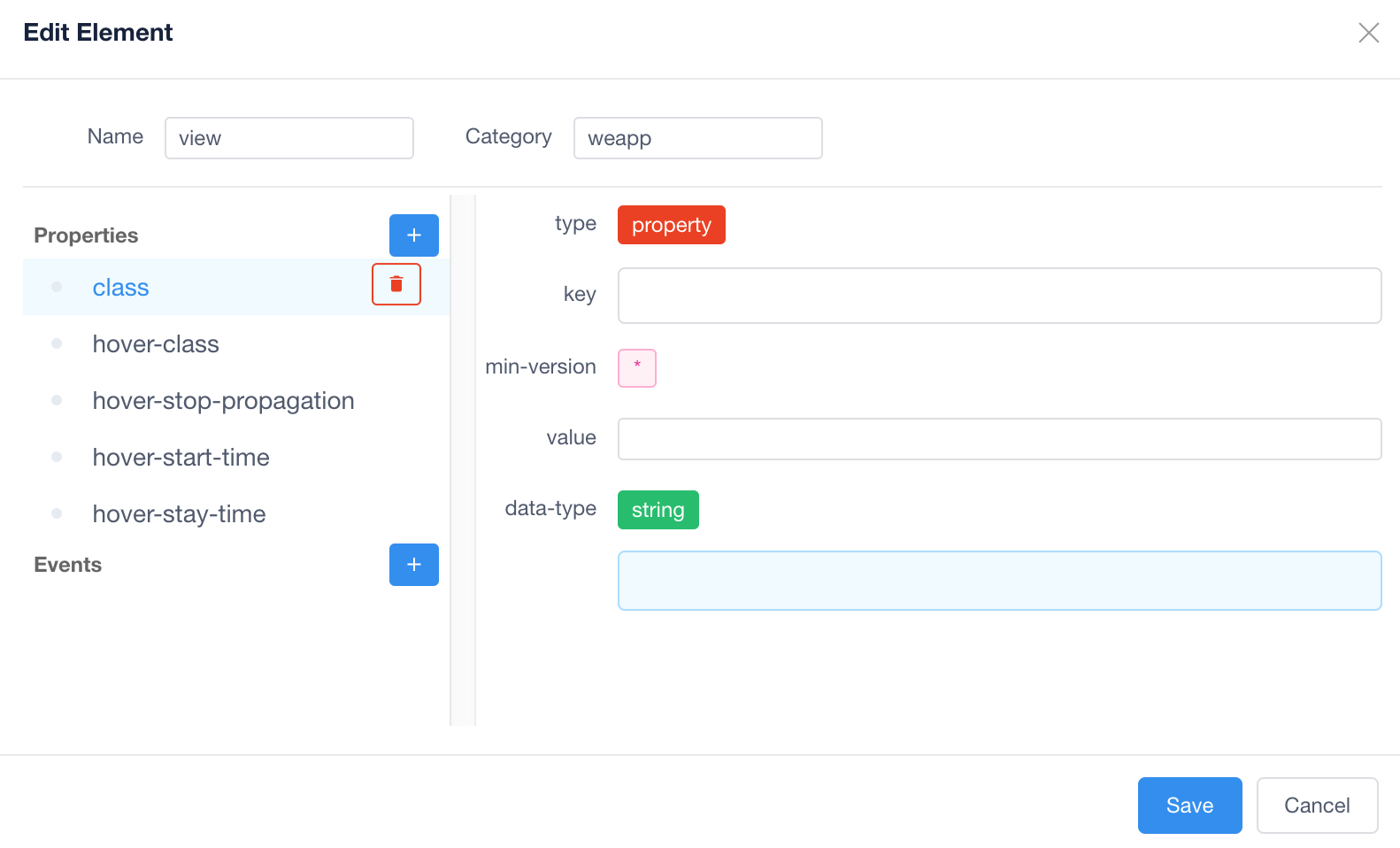Close the Edit Element dialog

(x=1368, y=33)
